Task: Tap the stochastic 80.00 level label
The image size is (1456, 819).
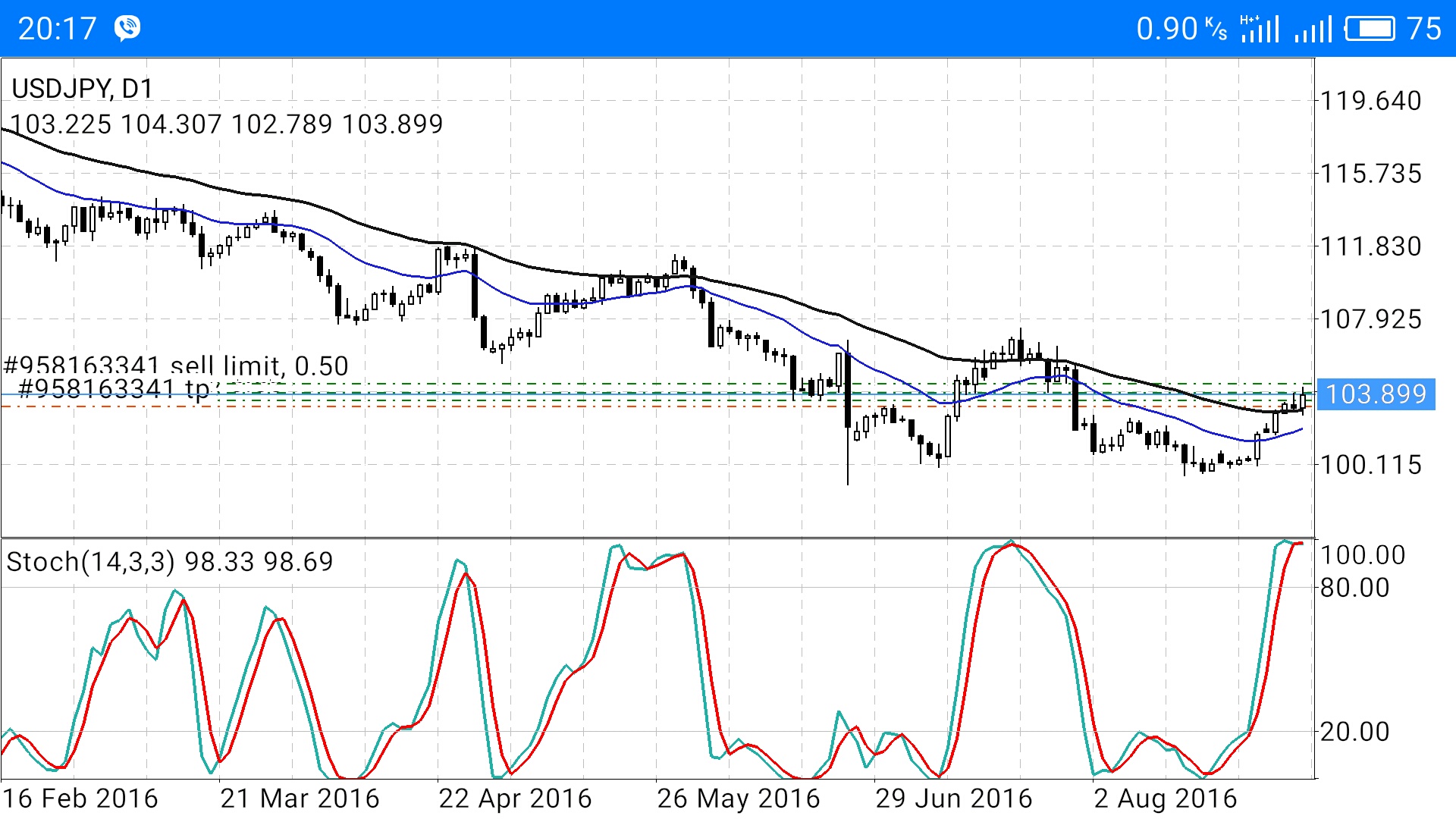Action: [1355, 588]
